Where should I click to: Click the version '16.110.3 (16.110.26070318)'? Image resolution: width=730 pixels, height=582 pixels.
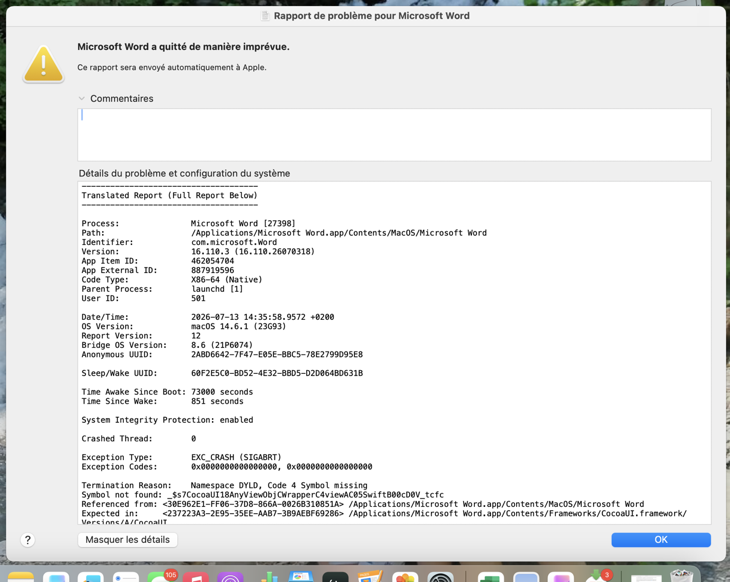coord(253,251)
